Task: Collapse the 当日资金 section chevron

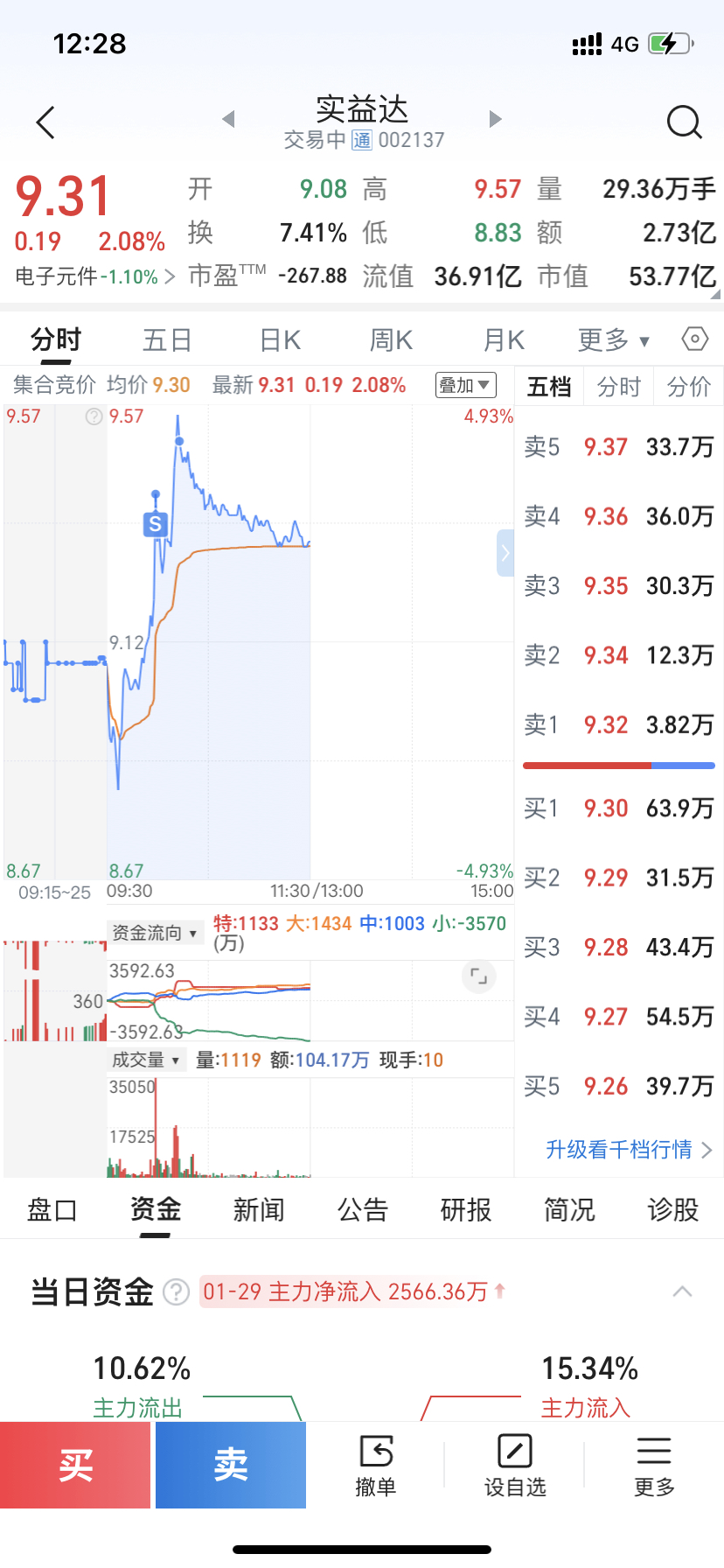Action: [x=682, y=1291]
